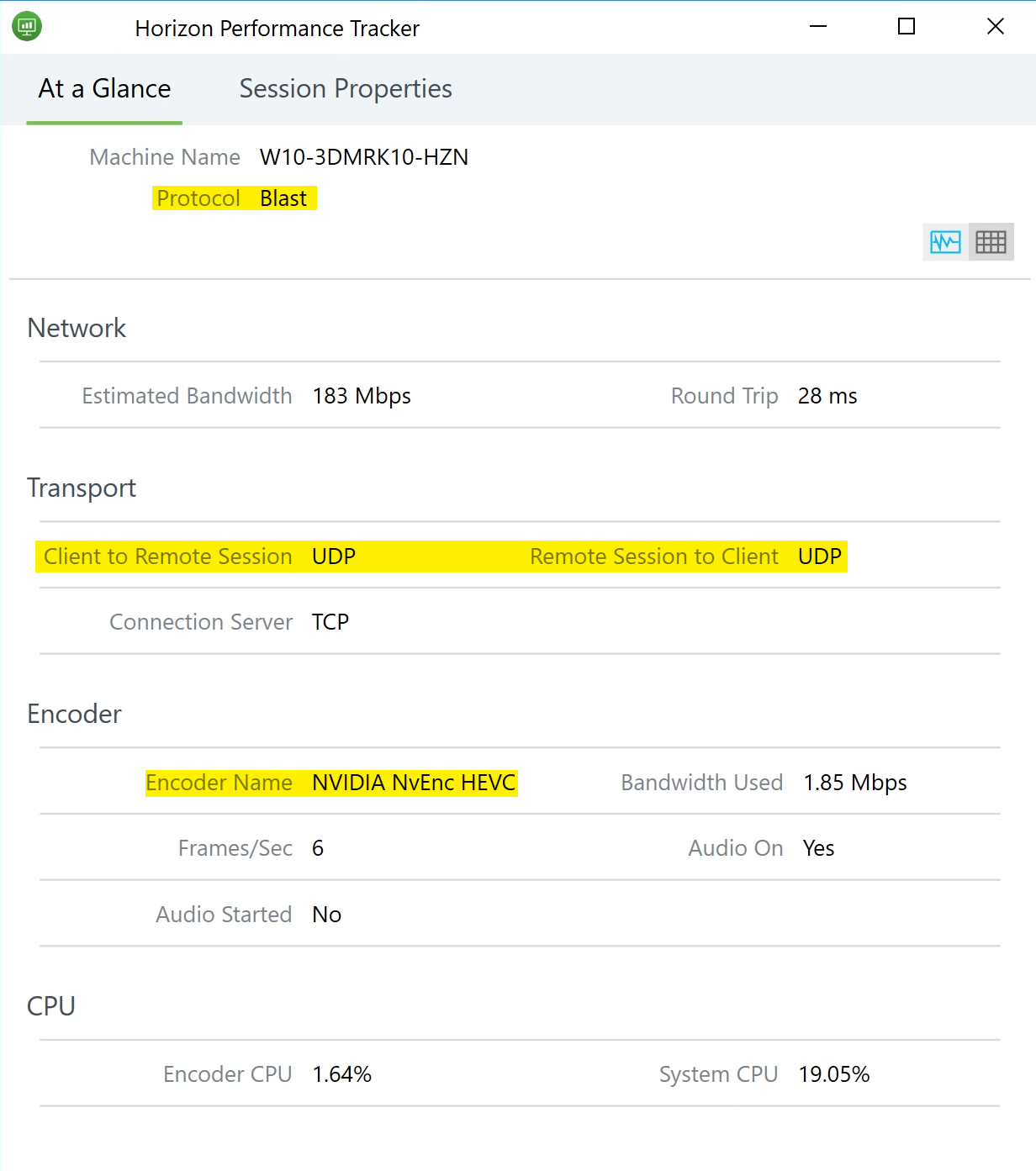
Task: Click the Horizon Performance Tracker app icon
Action: [27, 26]
